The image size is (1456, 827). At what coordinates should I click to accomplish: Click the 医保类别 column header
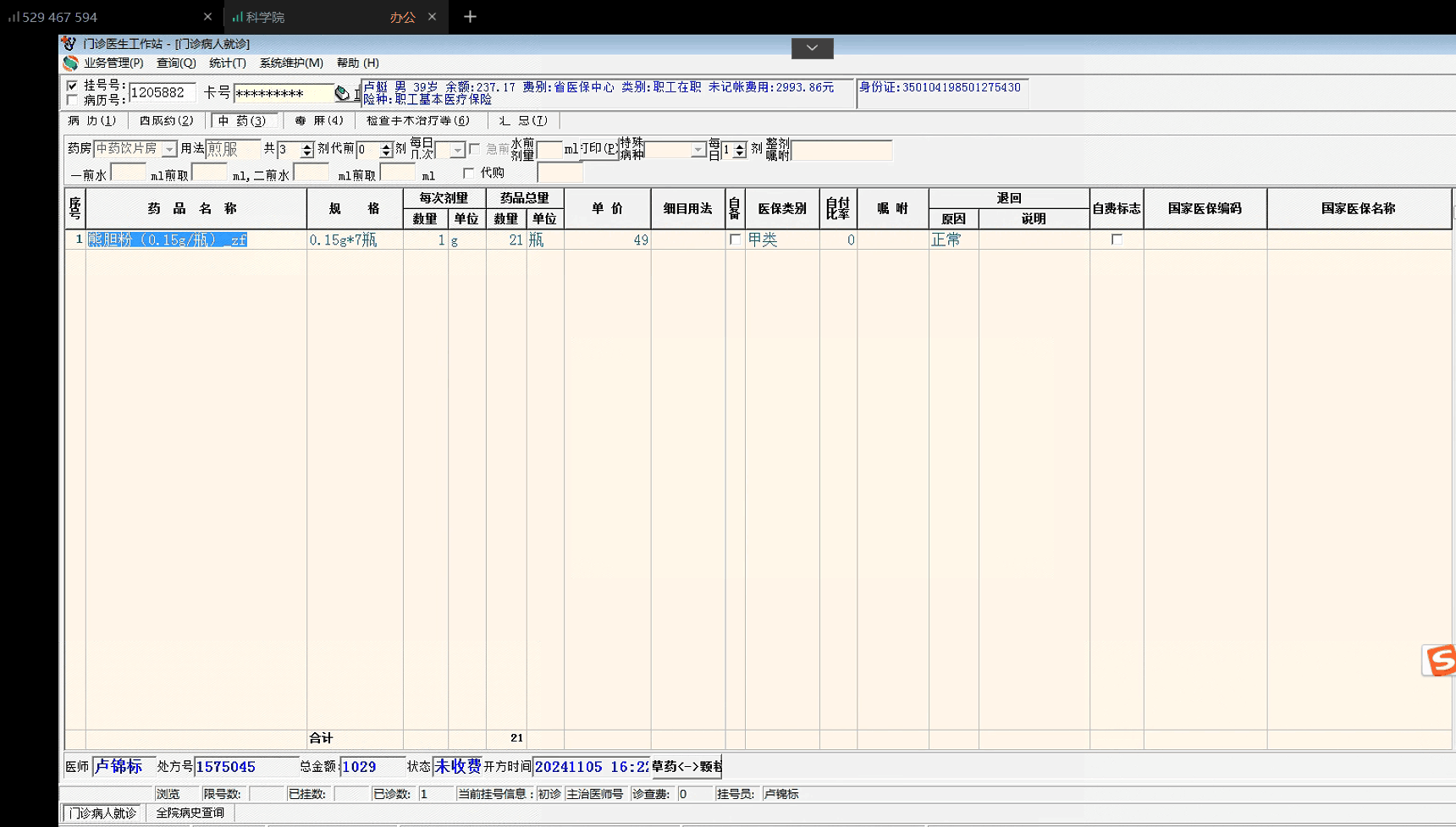coord(782,208)
